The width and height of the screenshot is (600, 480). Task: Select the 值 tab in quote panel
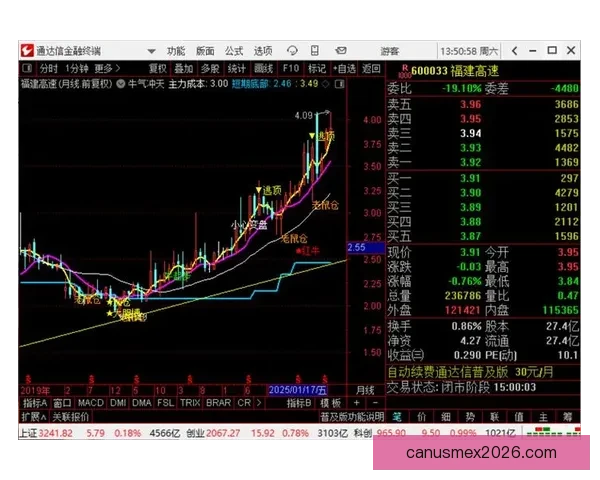coord(519,416)
